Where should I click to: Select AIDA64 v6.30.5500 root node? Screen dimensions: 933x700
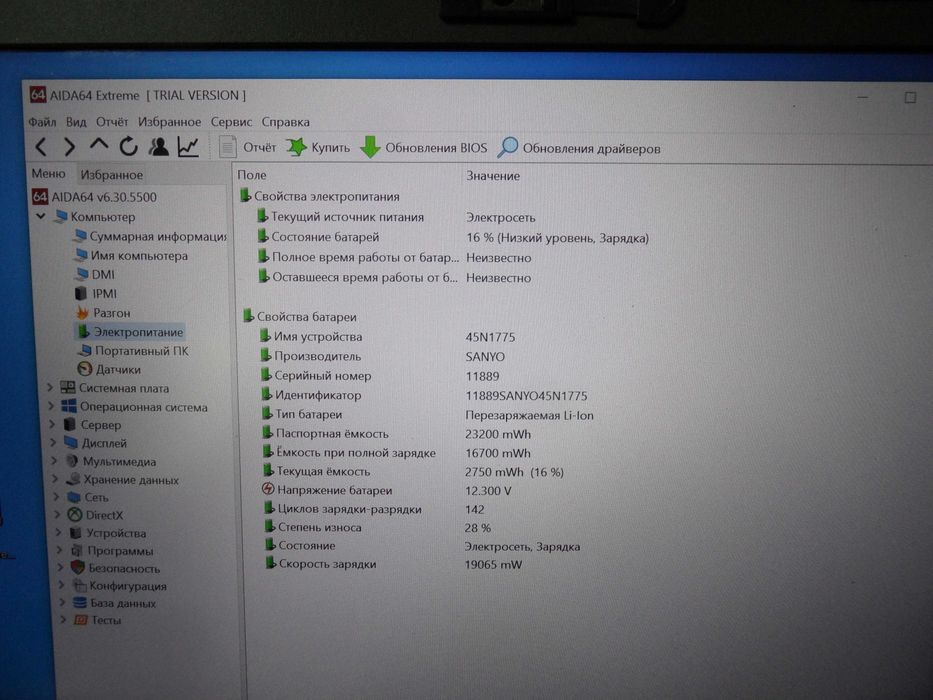click(94, 197)
